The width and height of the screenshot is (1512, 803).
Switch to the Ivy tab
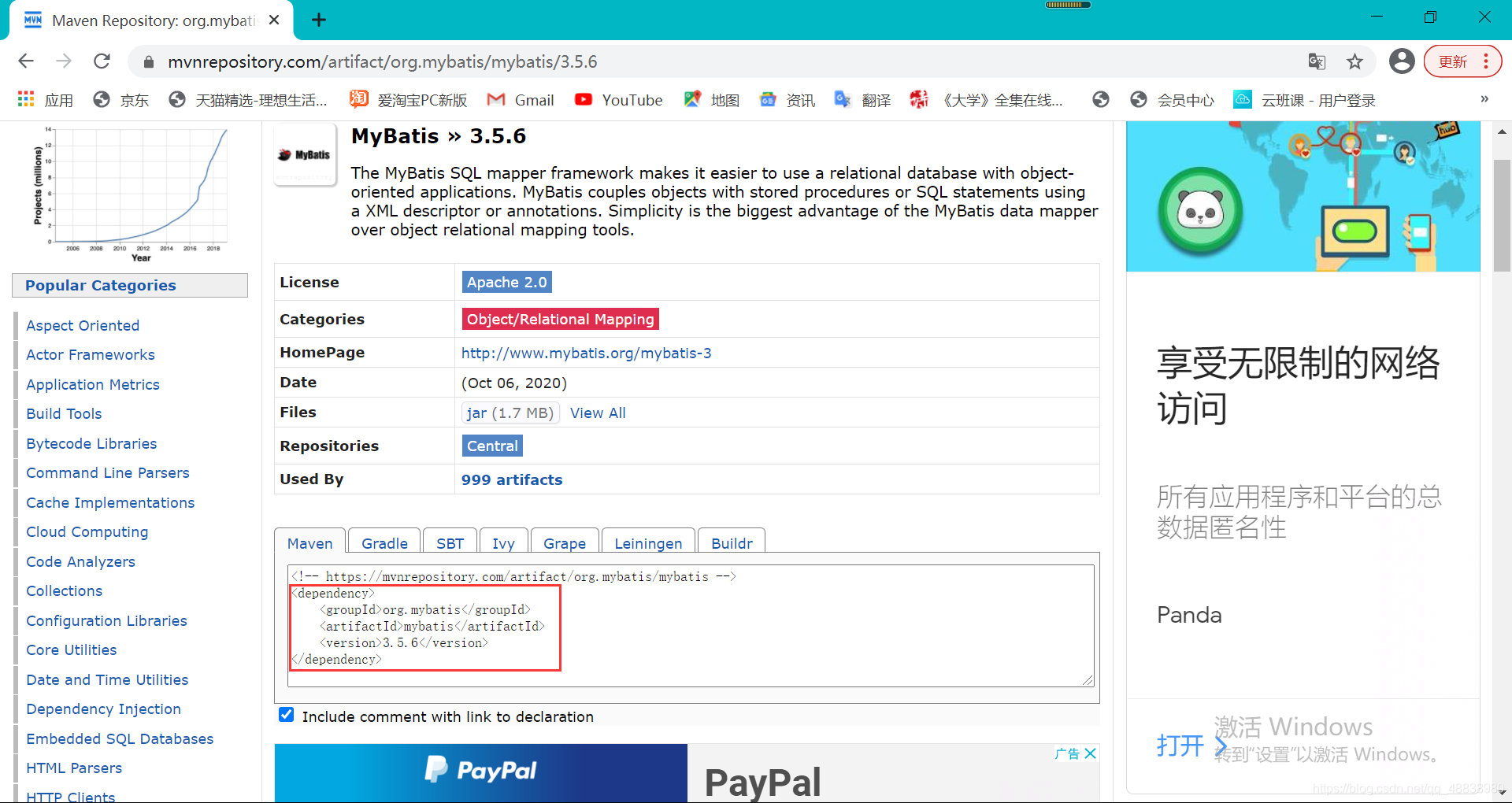point(503,542)
